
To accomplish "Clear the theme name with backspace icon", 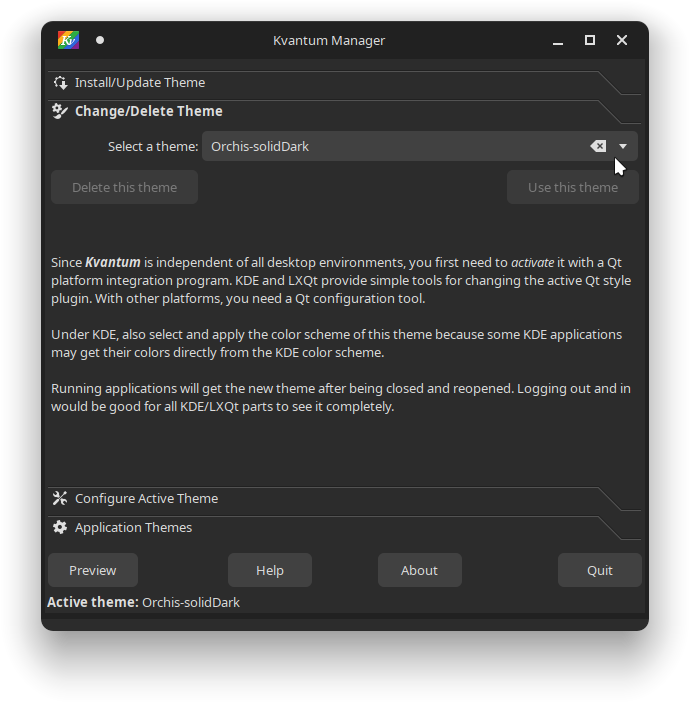I will coord(598,146).
